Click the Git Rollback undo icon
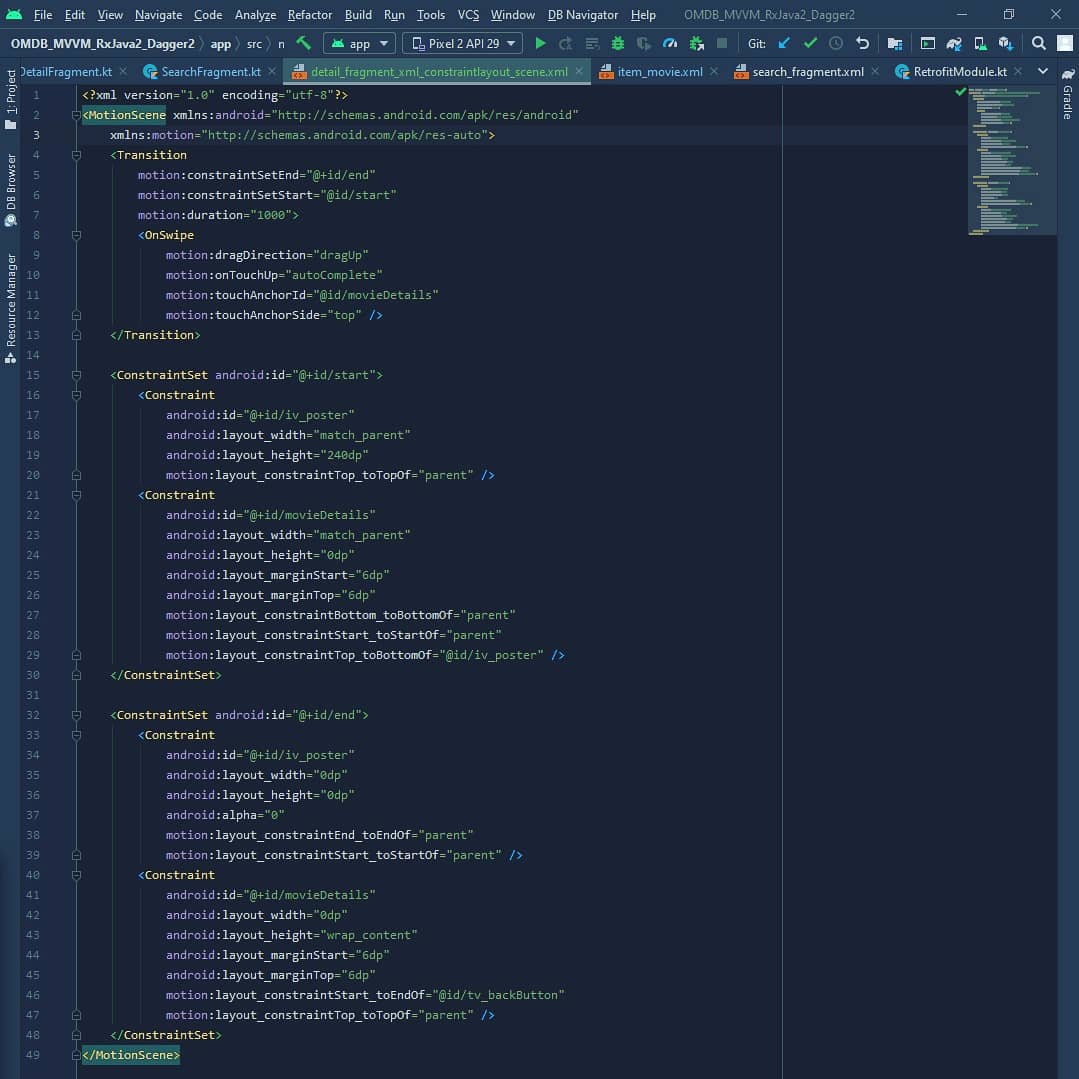 pos(862,43)
